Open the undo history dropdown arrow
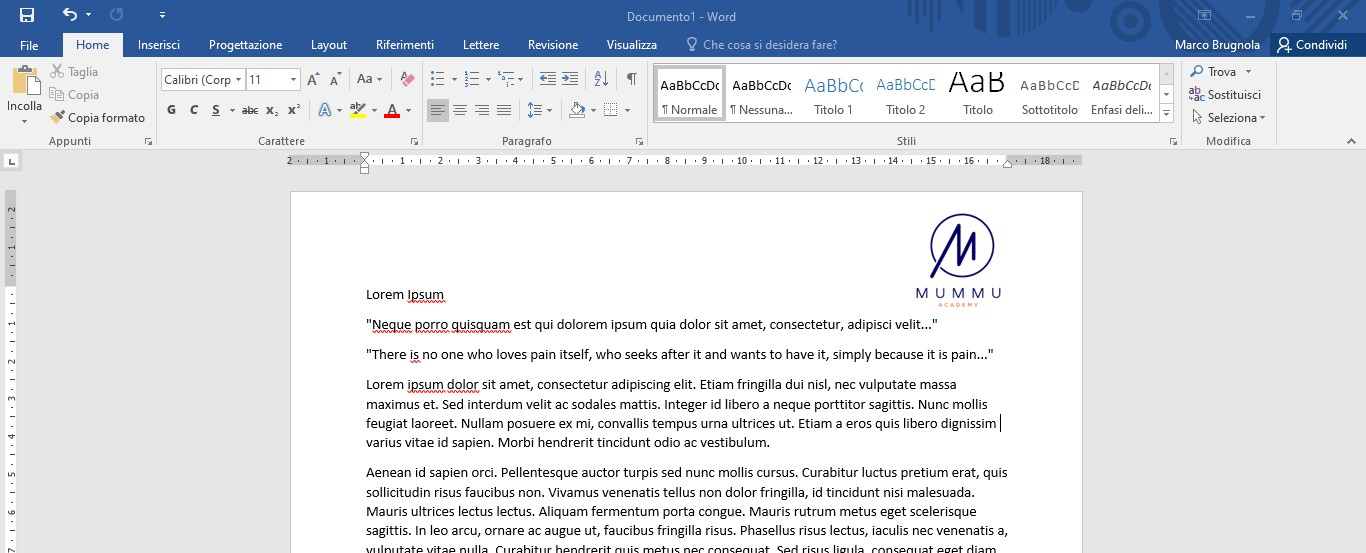 89,15
